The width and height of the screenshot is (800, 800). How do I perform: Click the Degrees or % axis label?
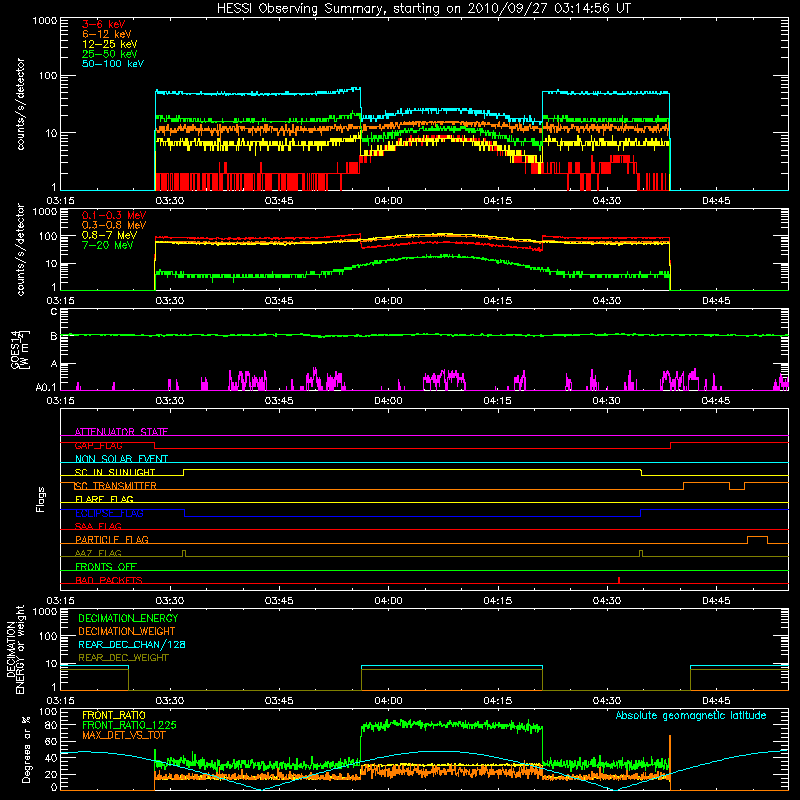pos(26,750)
